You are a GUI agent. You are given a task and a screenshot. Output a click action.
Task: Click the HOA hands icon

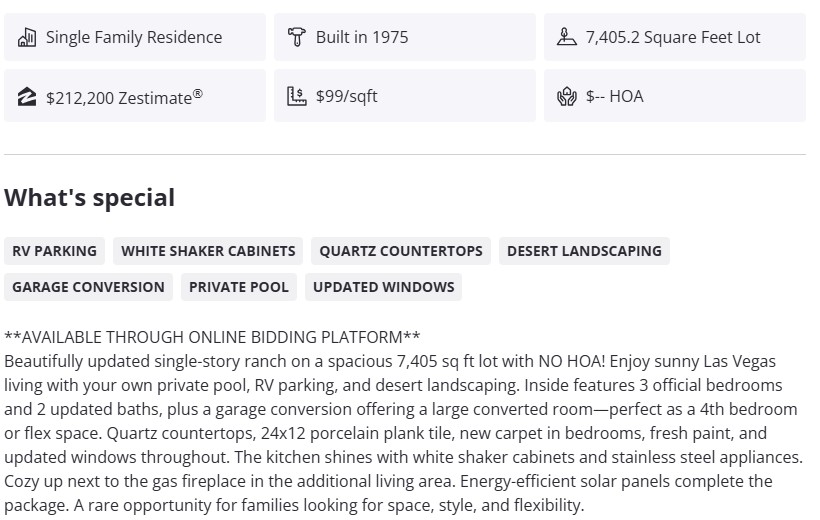pyautogui.click(x=567, y=97)
